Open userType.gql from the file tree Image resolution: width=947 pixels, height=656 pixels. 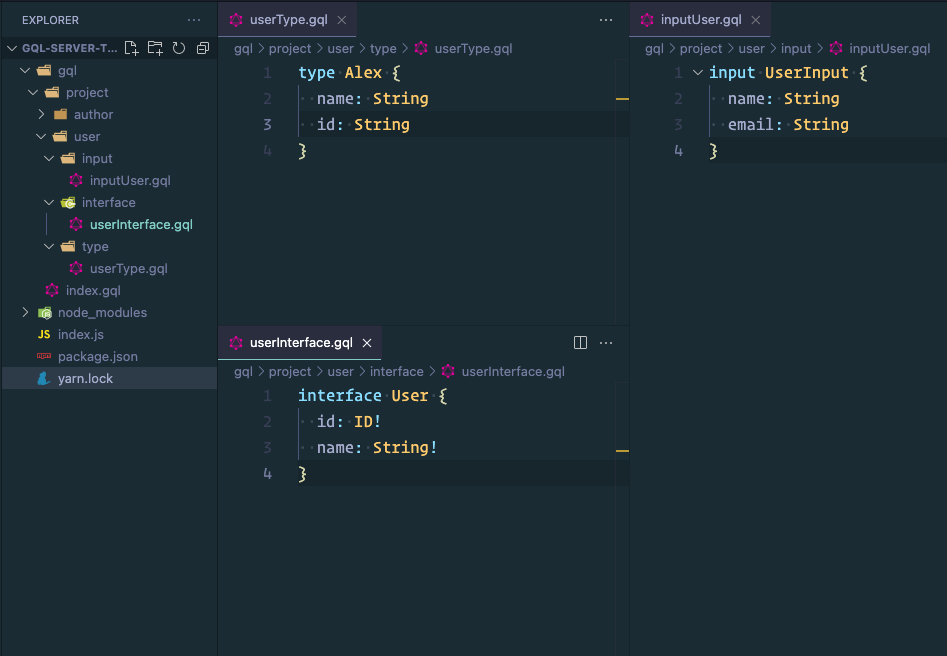coord(129,269)
